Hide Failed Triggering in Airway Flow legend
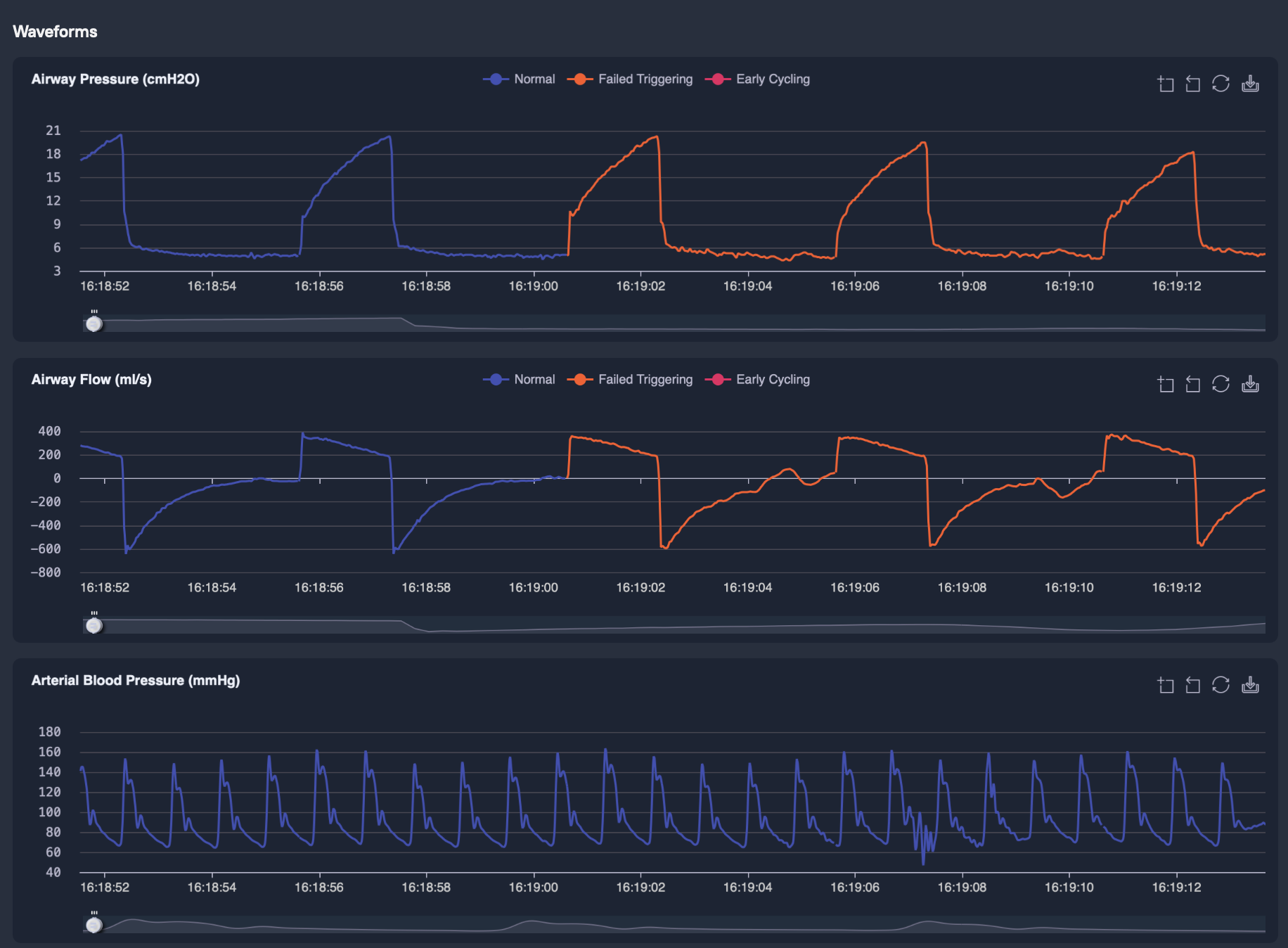1288x948 pixels. (x=631, y=380)
